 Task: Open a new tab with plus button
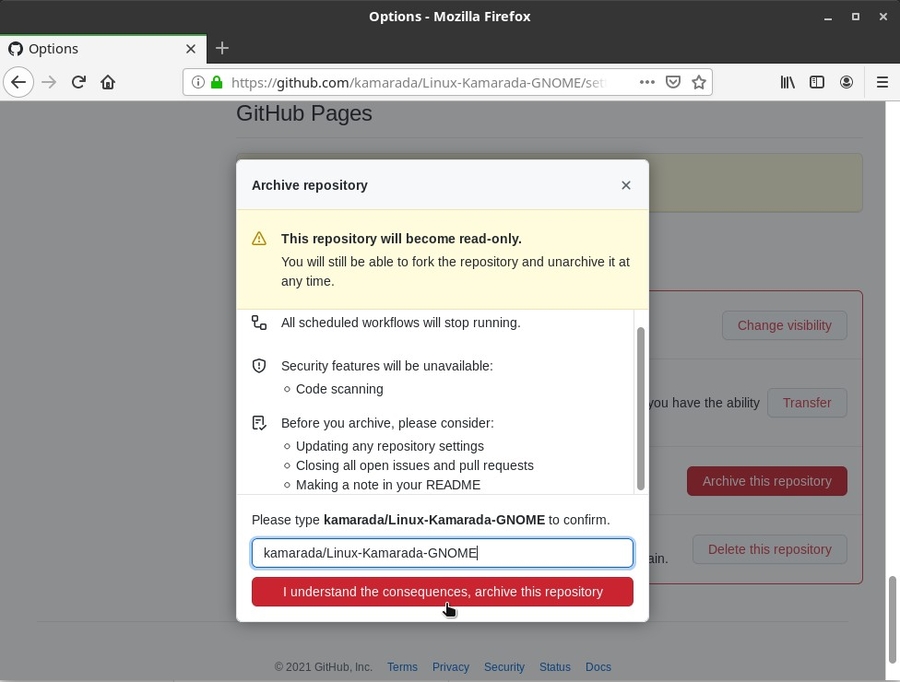coord(222,48)
